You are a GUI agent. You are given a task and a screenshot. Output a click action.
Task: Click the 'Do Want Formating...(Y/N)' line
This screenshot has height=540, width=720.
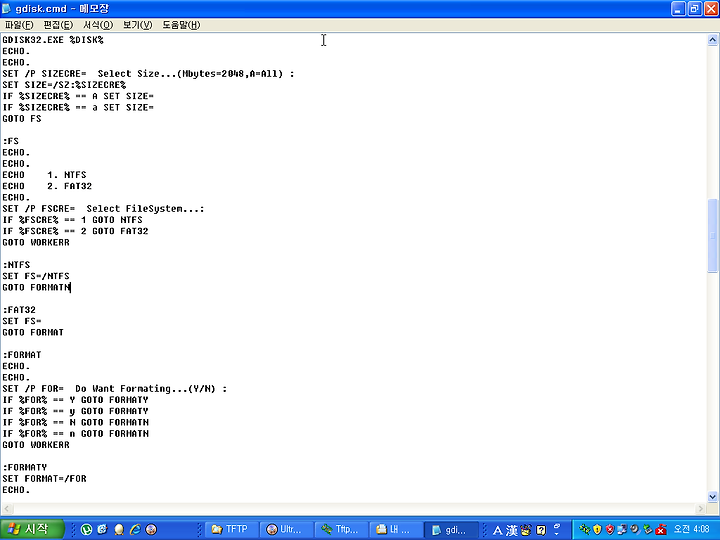pos(114,388)
